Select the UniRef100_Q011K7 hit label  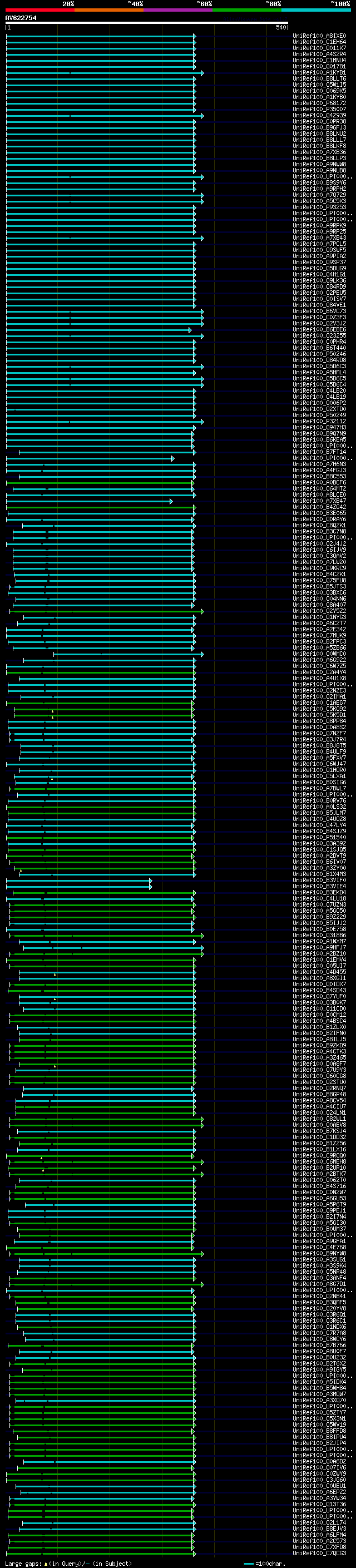tap(319, 48)
